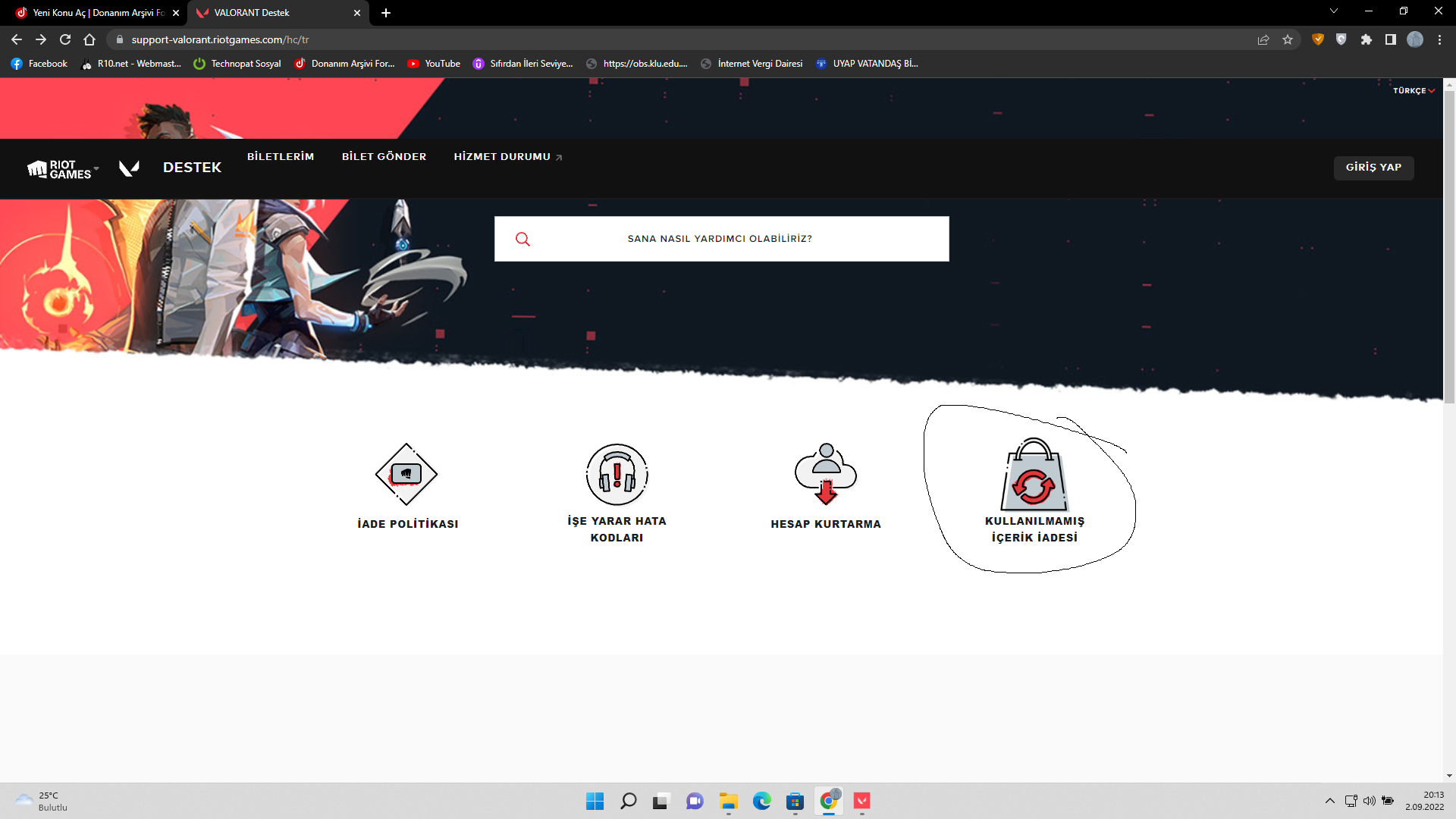Screen dimensions: 1456x819
Task: Click the İade Politikası diamond icon
Action: (406, 475)
